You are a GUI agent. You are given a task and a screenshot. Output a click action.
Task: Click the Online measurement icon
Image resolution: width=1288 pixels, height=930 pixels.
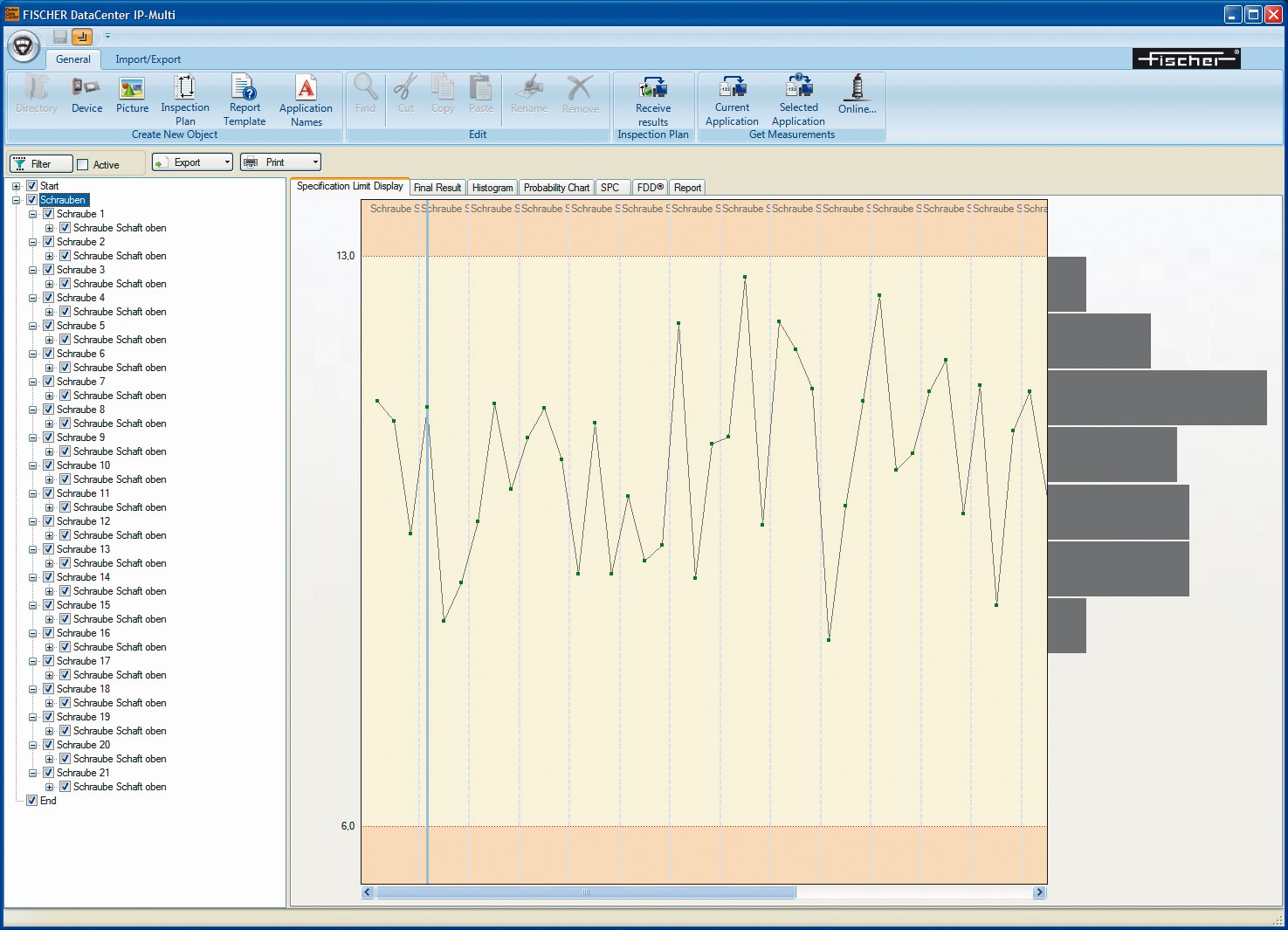point(857,94)
